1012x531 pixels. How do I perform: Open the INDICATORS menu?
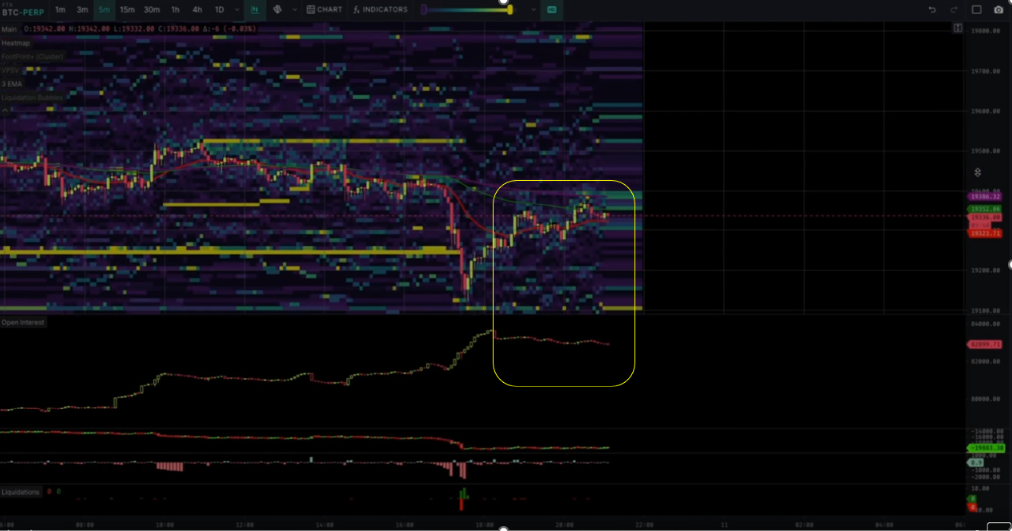click(380, 10)
